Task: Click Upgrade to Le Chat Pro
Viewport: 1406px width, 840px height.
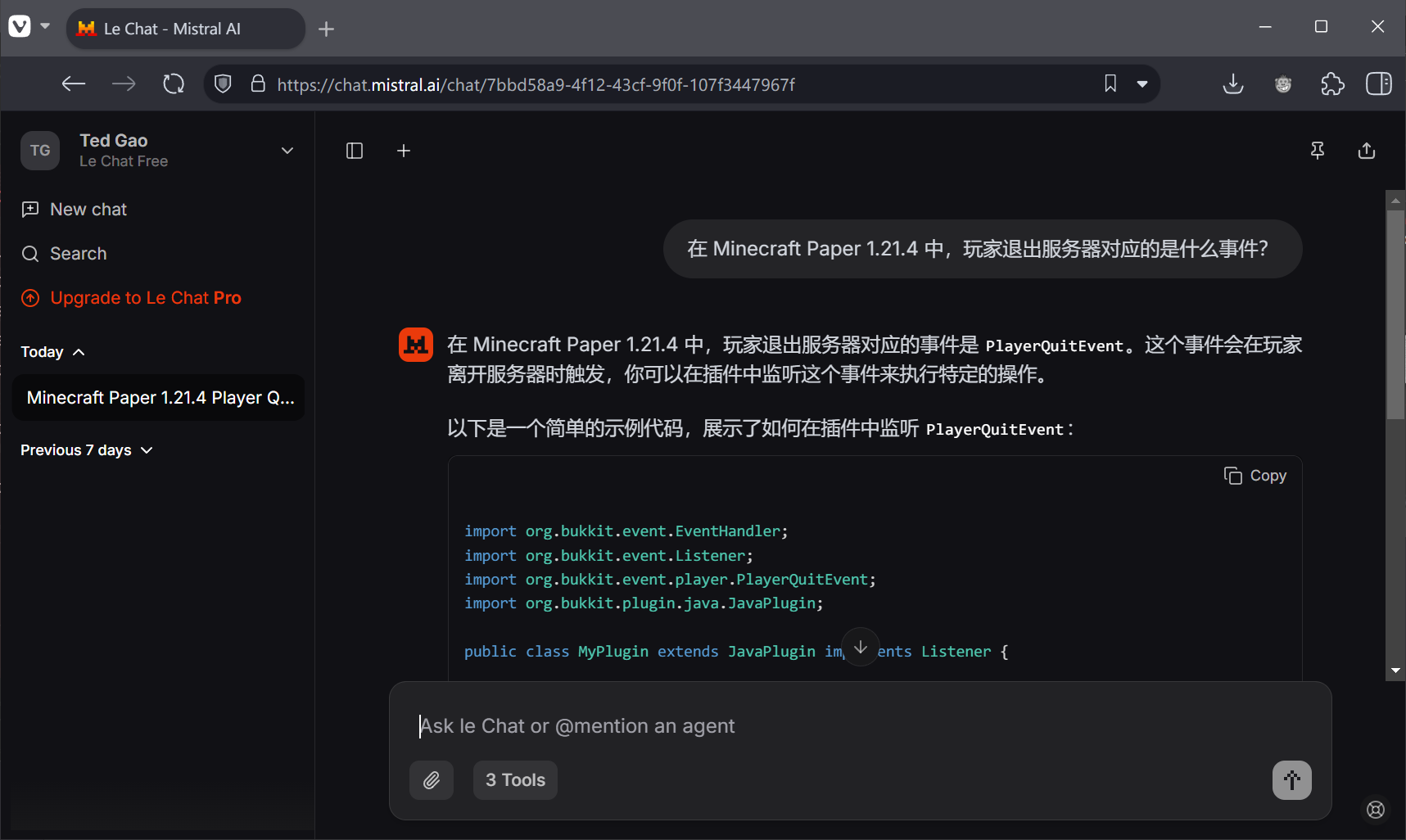Action: [x=145, y=298]
